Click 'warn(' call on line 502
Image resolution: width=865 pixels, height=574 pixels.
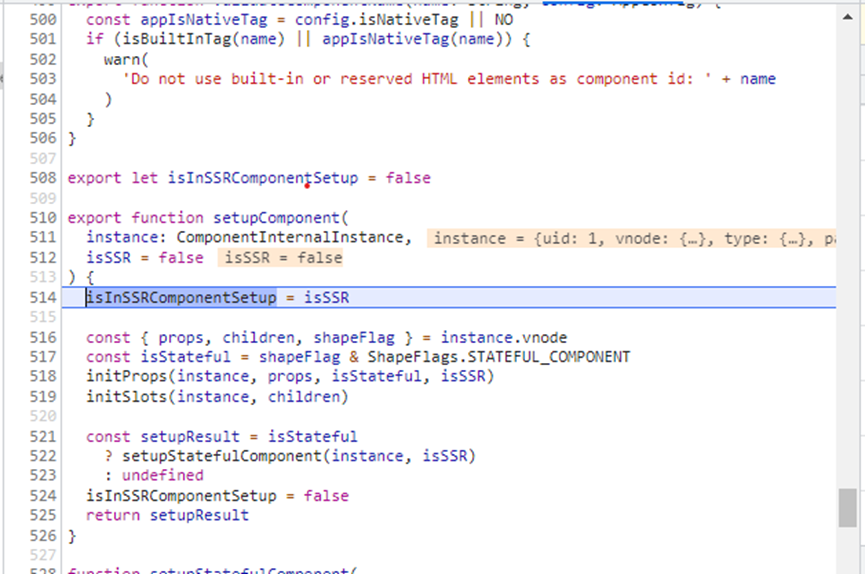(x=126, y=60)
